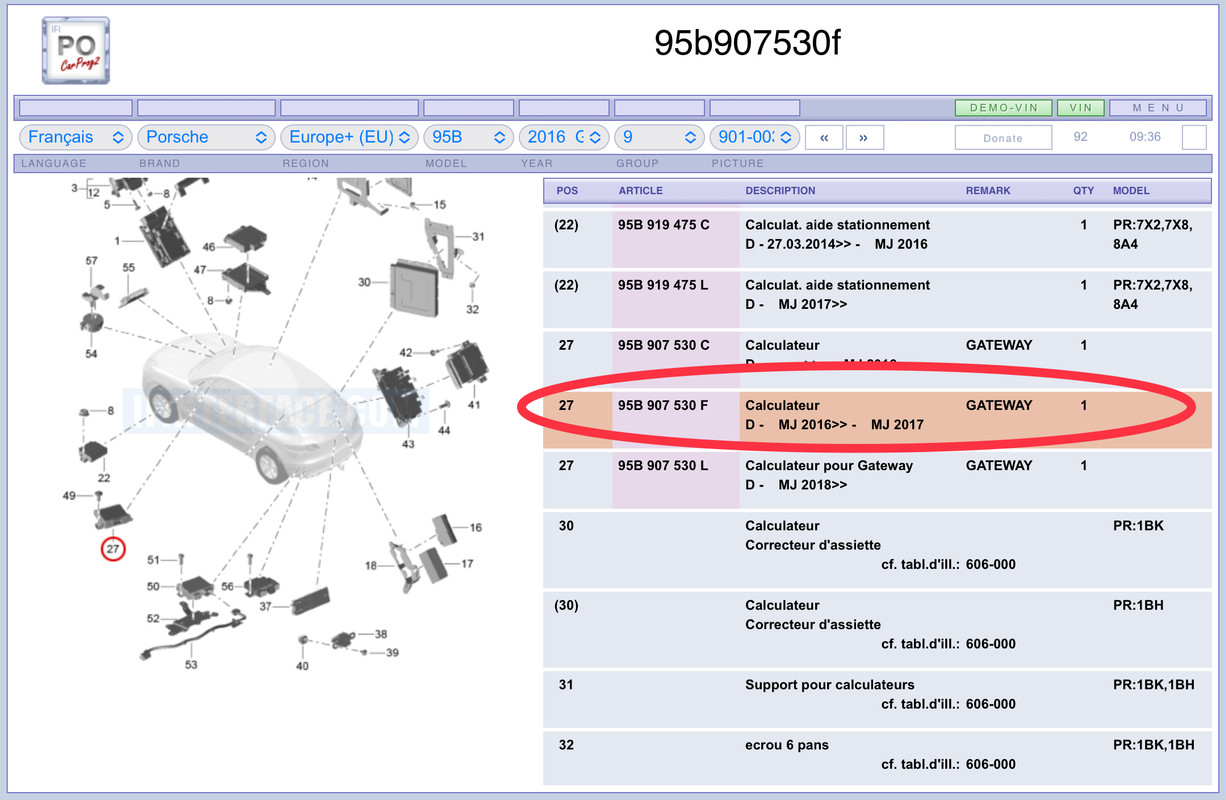Click part number 40 in diagram
The width and height of the screenshot is (1226, 800).
tap(302, 666)
